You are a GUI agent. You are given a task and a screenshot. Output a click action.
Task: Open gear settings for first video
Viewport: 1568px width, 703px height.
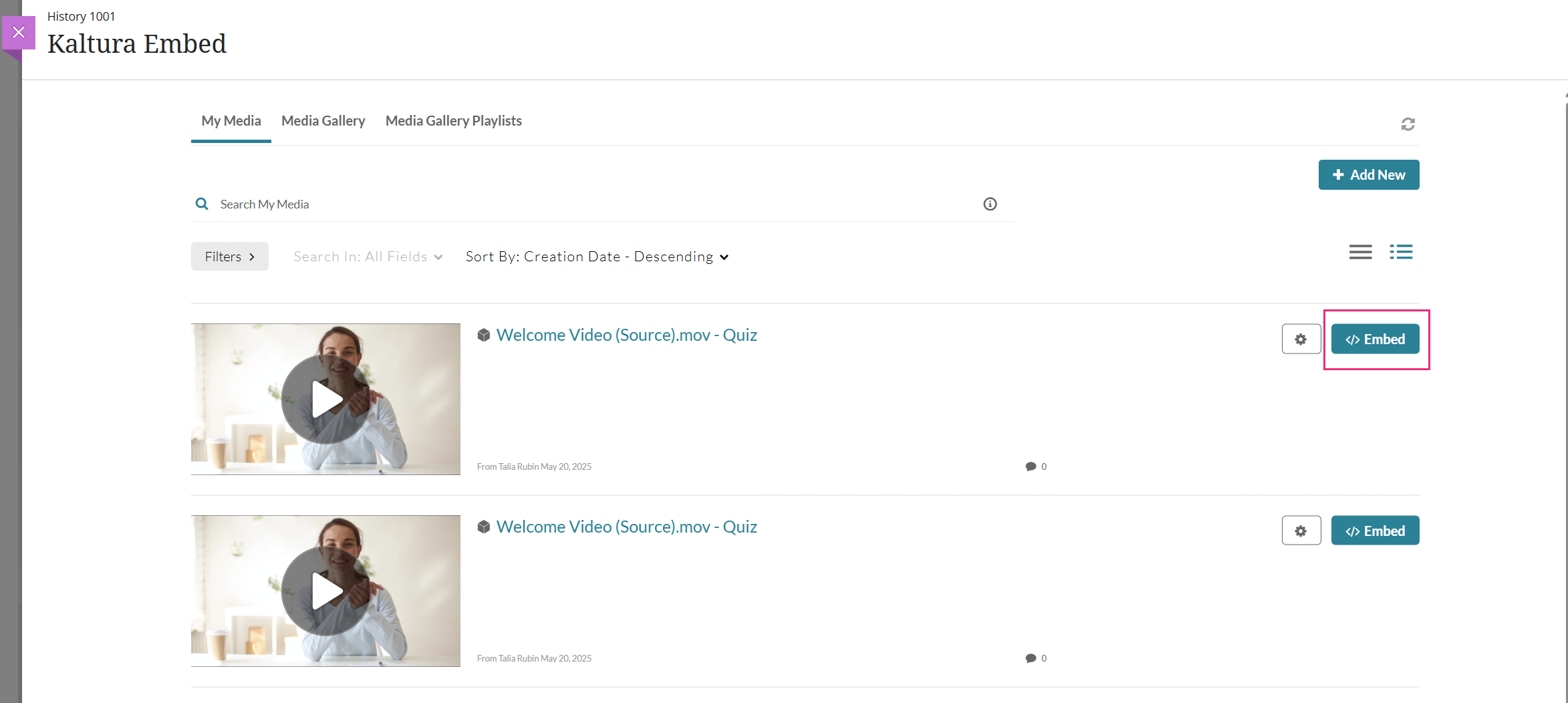(x=1301, y=339)
